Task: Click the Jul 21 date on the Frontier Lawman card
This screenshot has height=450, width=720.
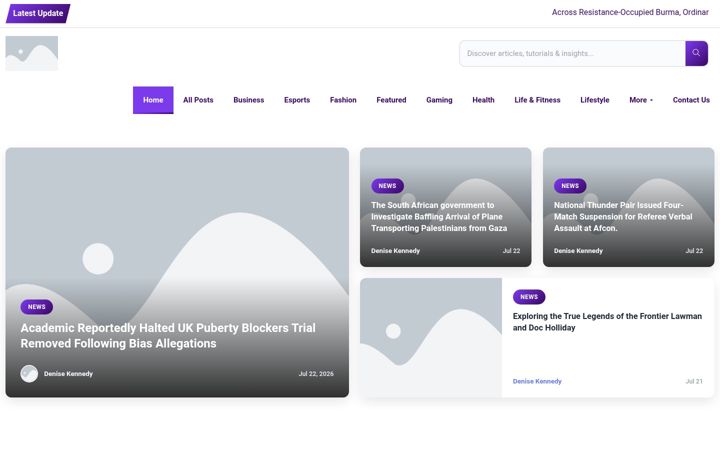Action: pos(694,381)
